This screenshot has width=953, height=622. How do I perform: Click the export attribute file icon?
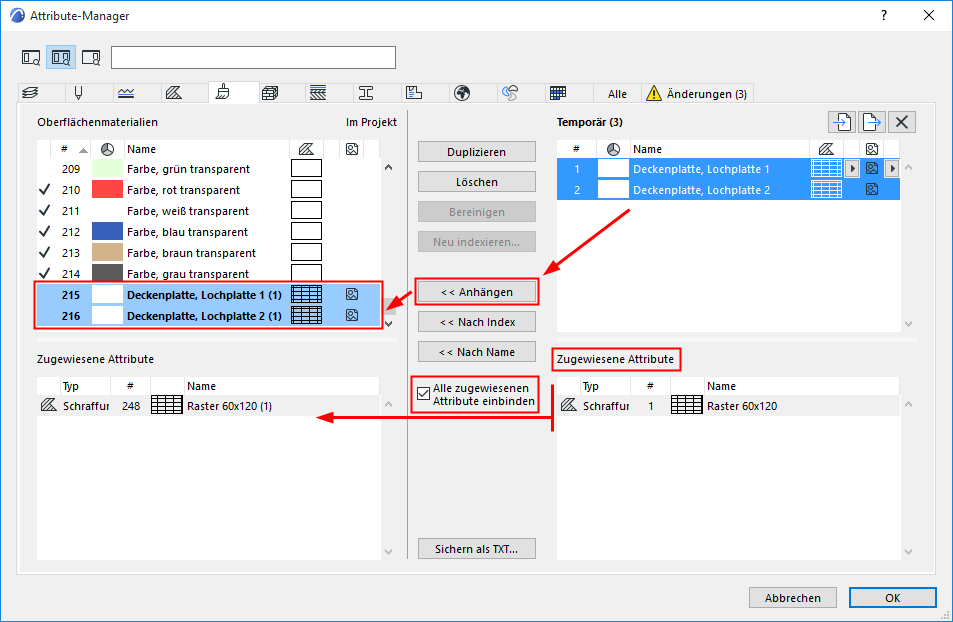point(872,122)
